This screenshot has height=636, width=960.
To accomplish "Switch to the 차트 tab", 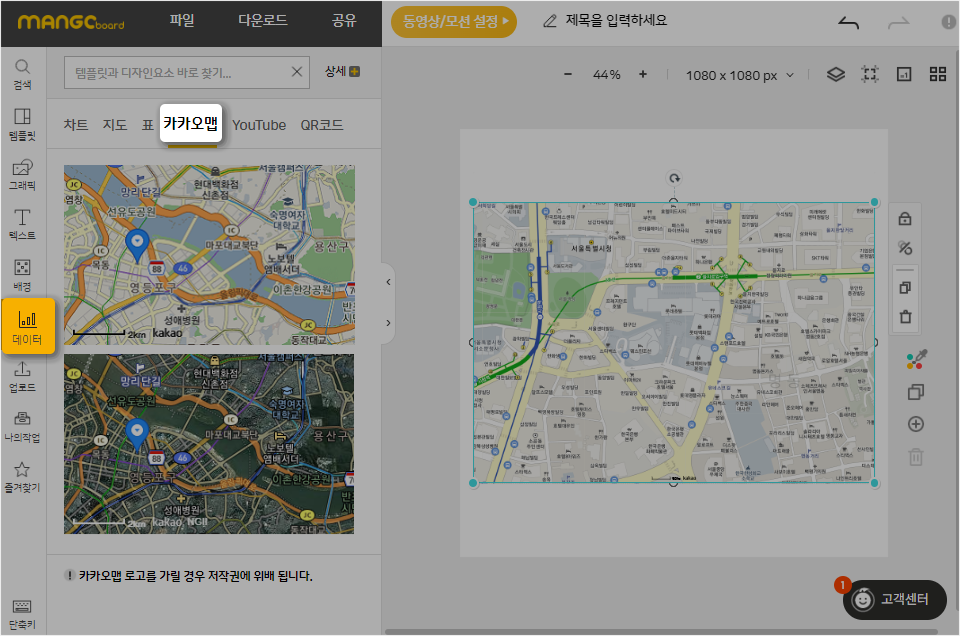I will [x=76, y=125].
